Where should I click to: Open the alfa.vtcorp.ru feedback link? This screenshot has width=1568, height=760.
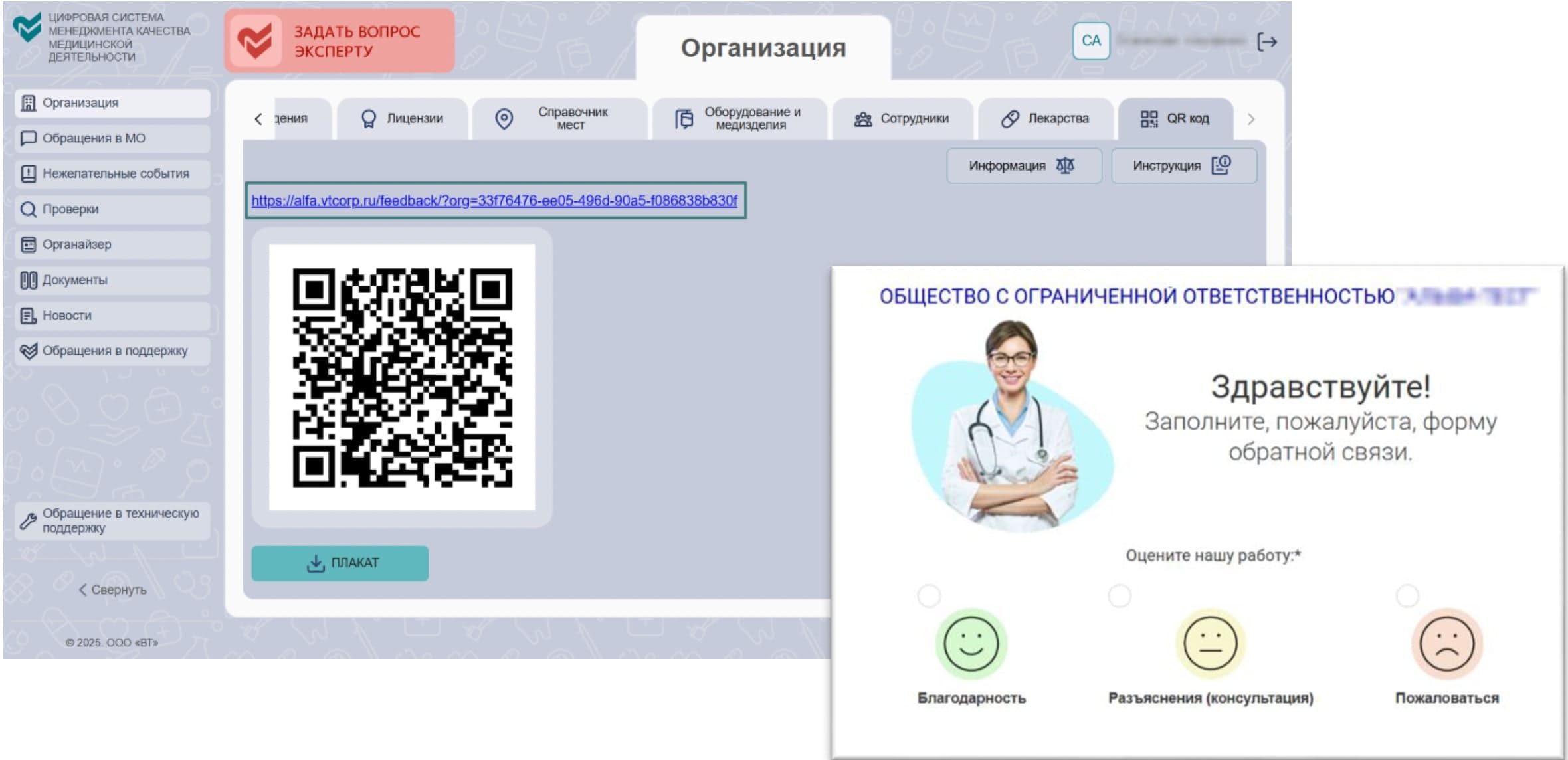[494, 201]
